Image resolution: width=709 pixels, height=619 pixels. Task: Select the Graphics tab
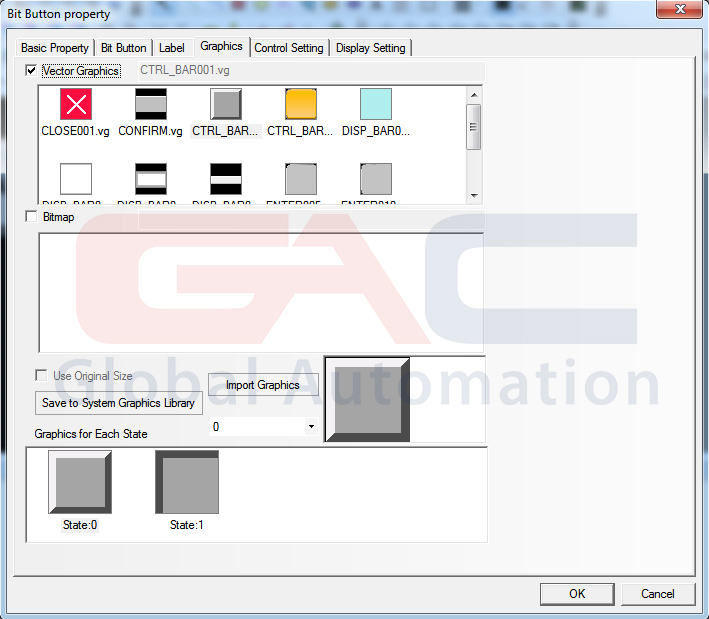click(222, 46)
